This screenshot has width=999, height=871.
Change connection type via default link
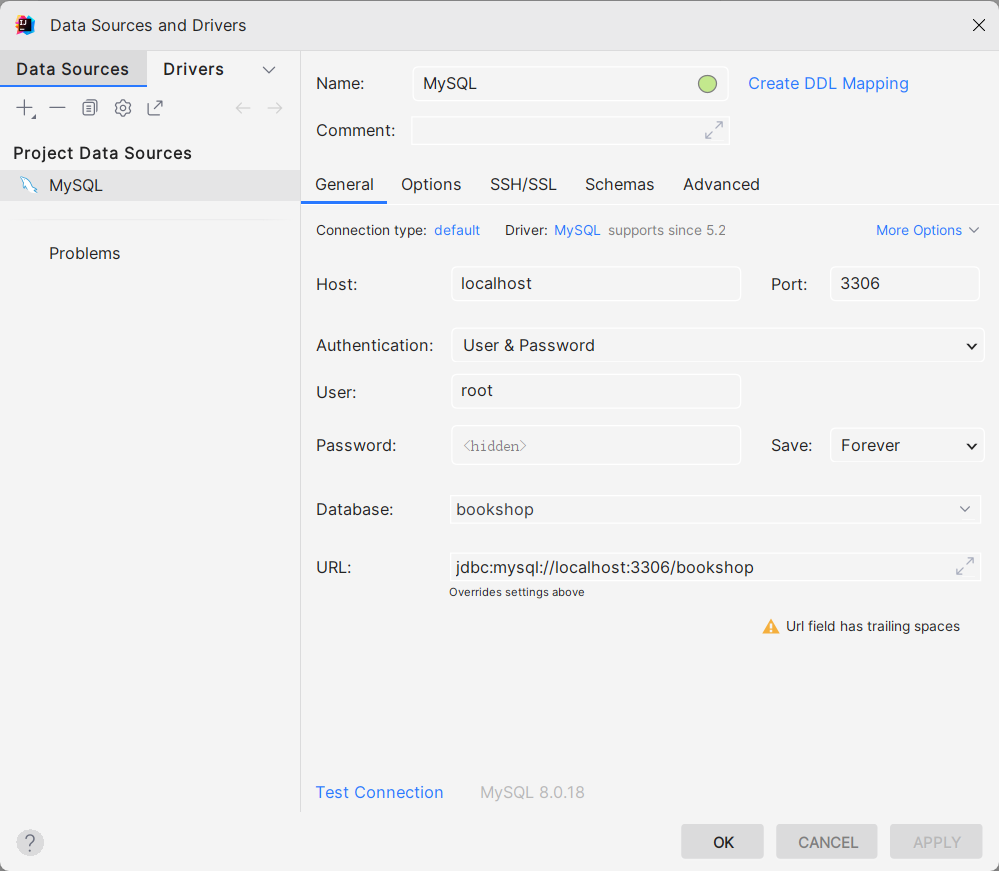point(457,230)
